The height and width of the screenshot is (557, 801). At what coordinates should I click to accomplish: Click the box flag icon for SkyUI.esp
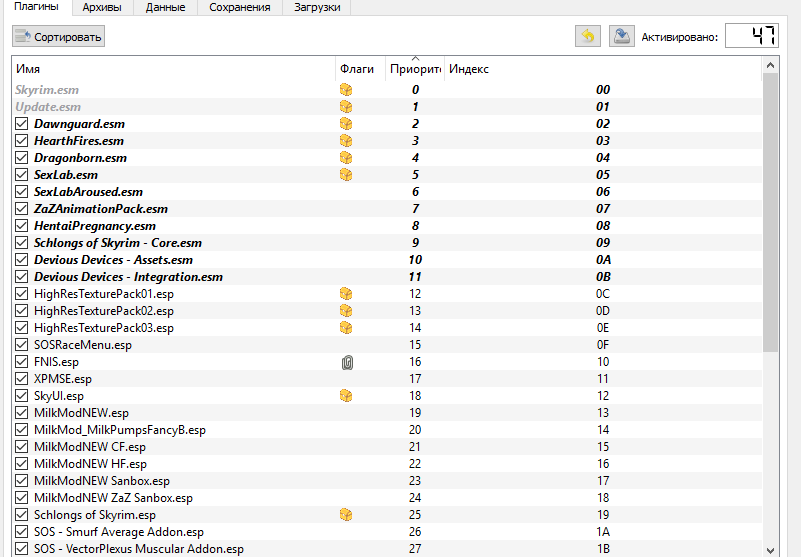pos(346,396)
